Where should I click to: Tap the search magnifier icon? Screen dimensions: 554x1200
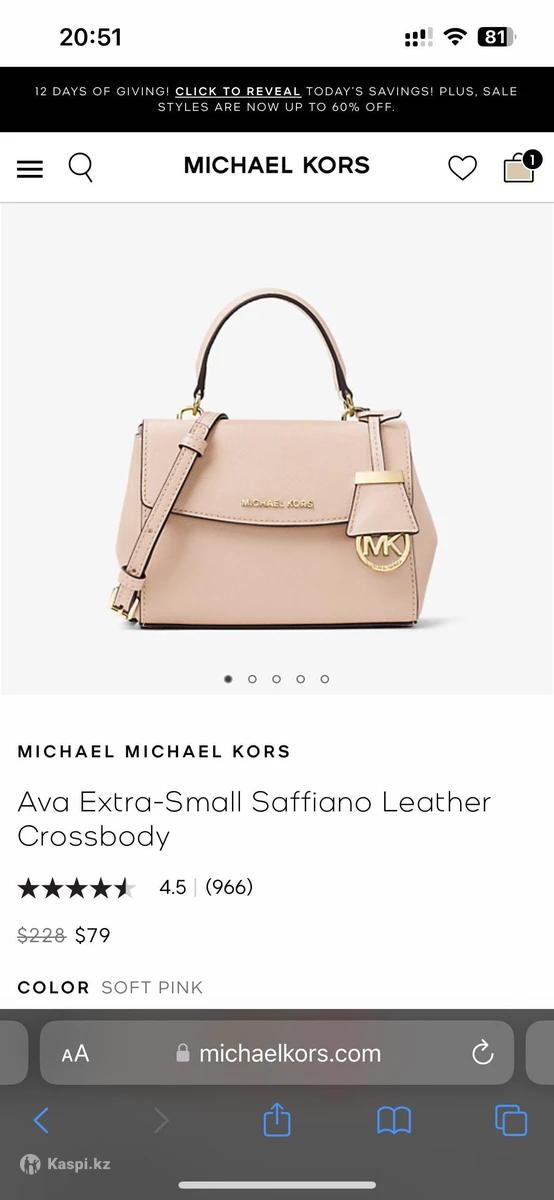tap(81, 167)
